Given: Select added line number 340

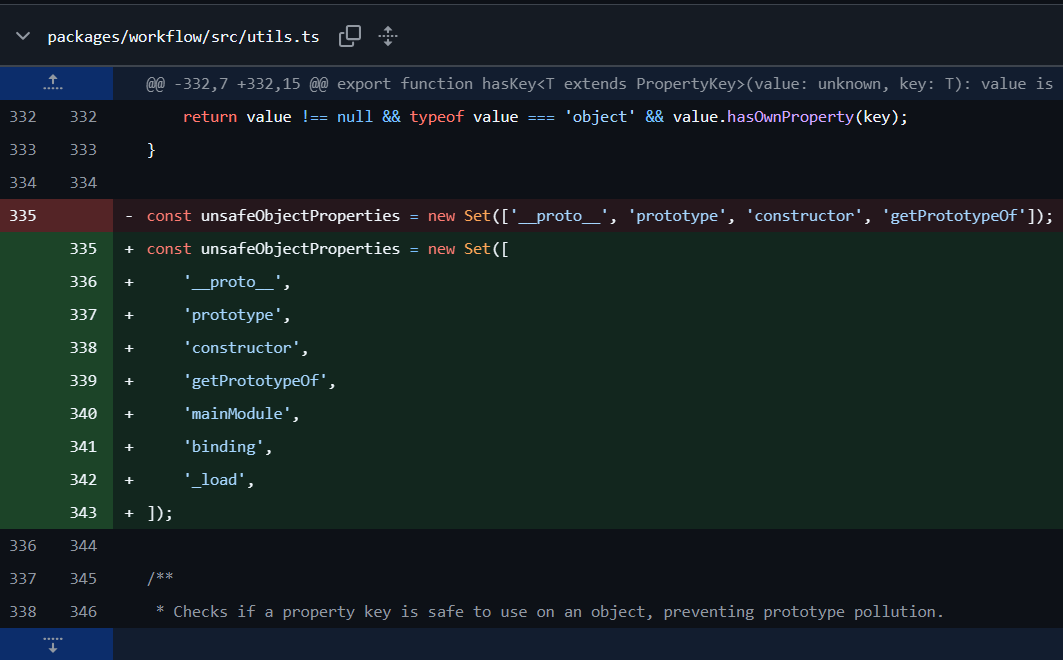Looking at the screenshot, I should coord(84,414).
